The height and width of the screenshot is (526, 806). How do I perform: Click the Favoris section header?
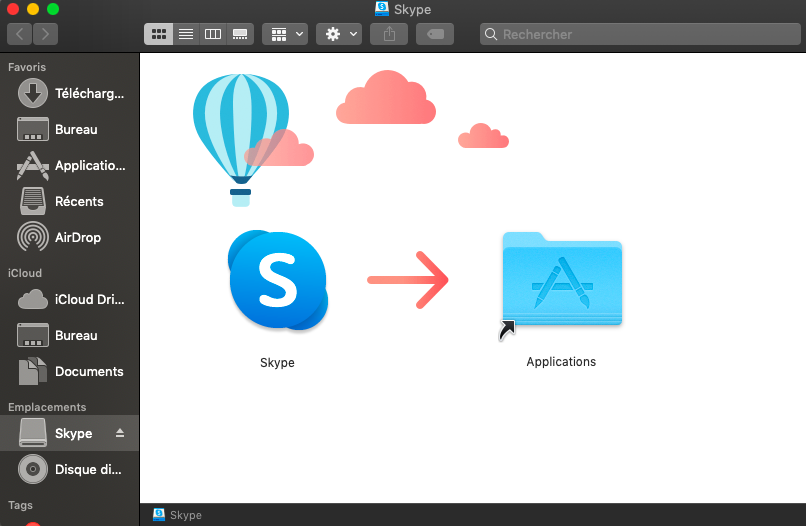[x=27, y=67]
